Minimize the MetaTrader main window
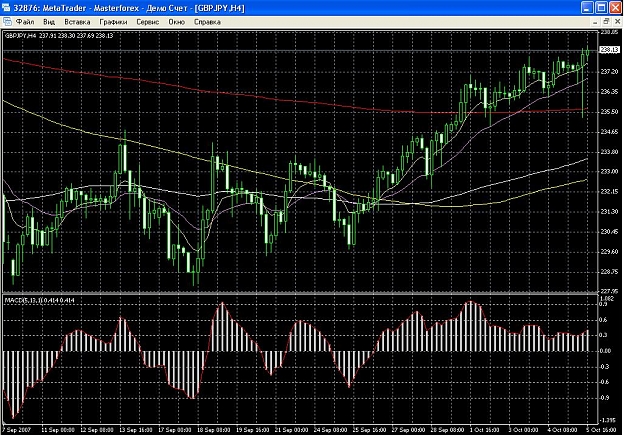625x435 pixels. [587, 8]
